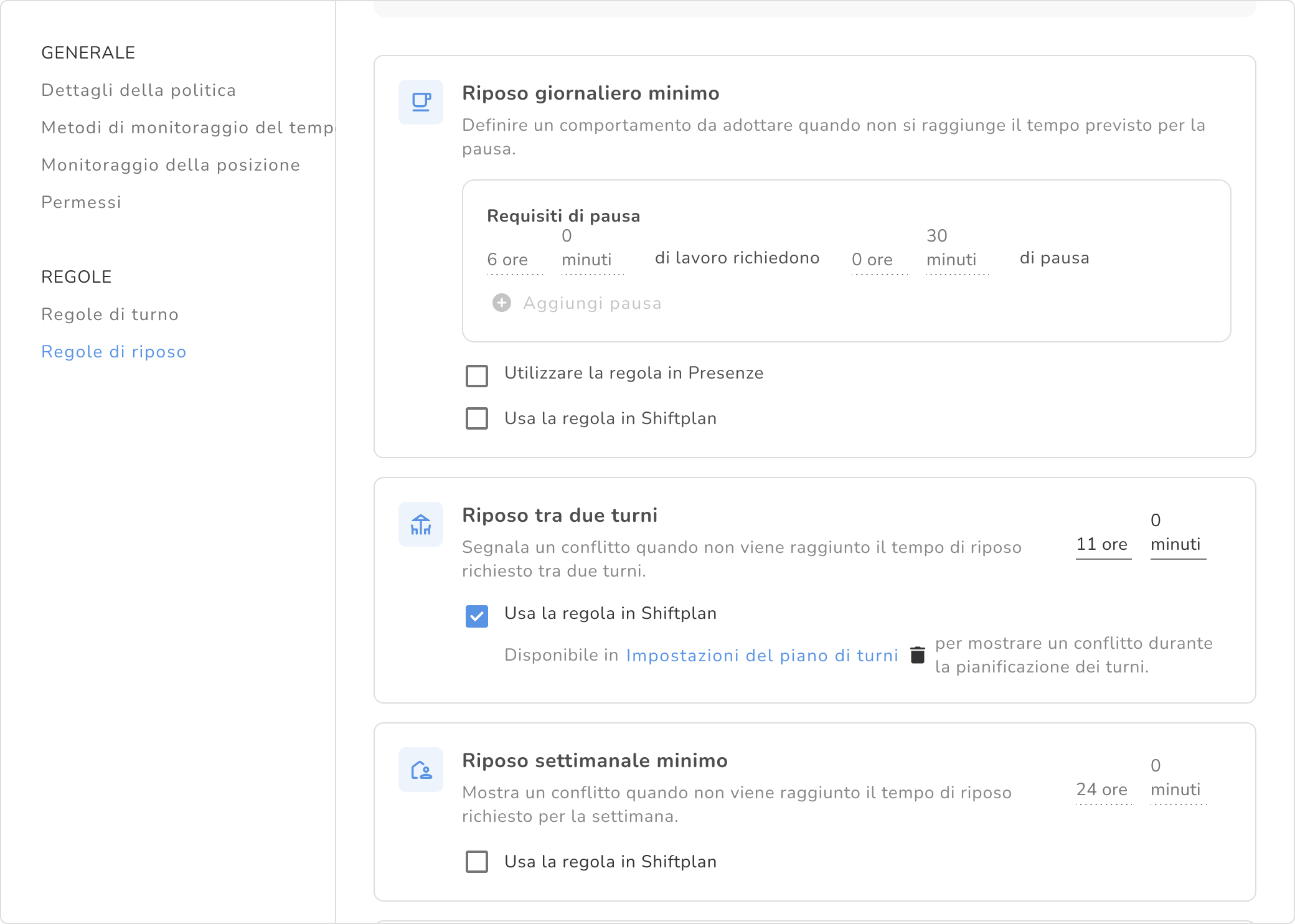Open Impostazioni del piano di turni link
This screenshot has height=924, width=1295.
(762, 656)
